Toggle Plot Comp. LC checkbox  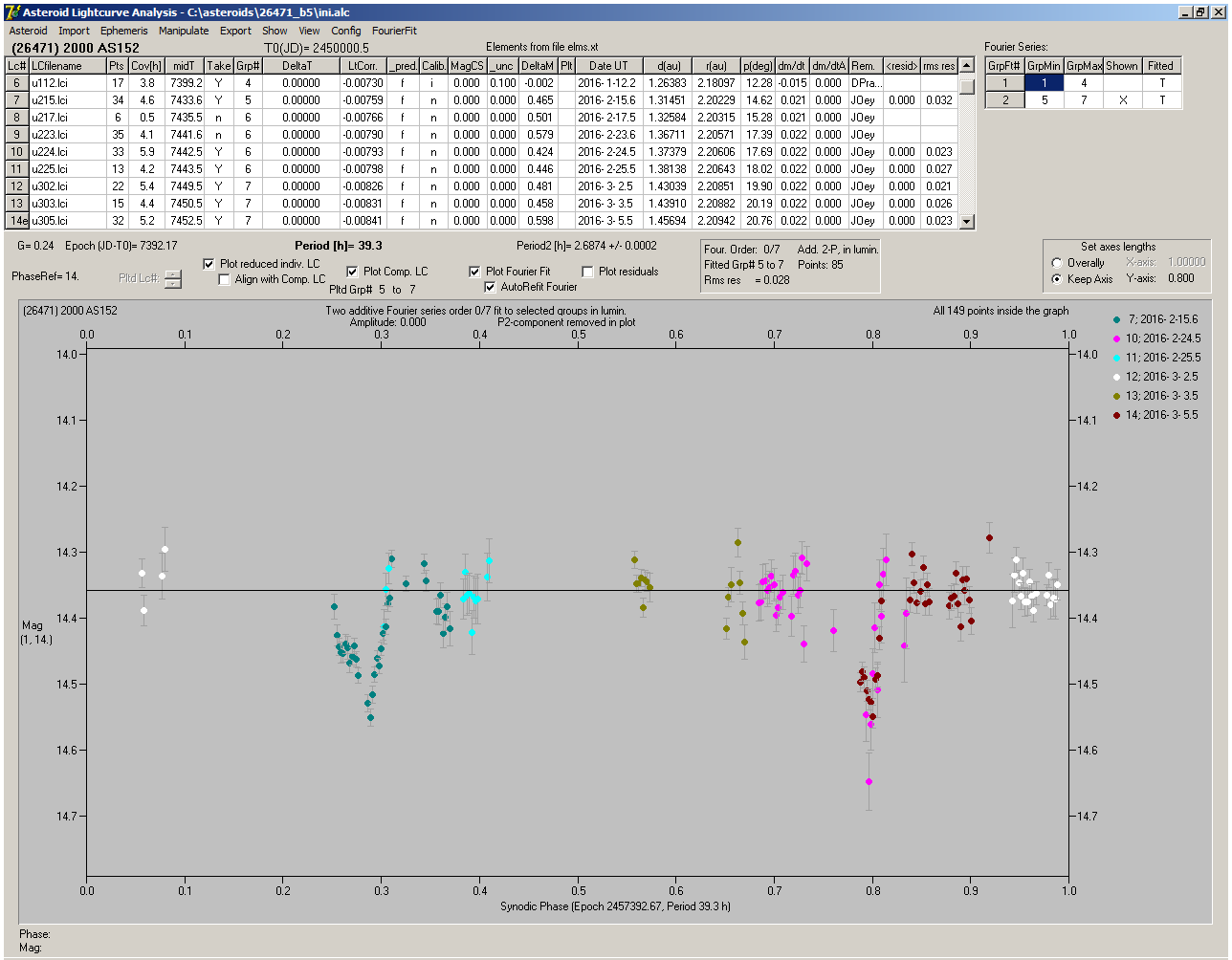pos(352,272)
